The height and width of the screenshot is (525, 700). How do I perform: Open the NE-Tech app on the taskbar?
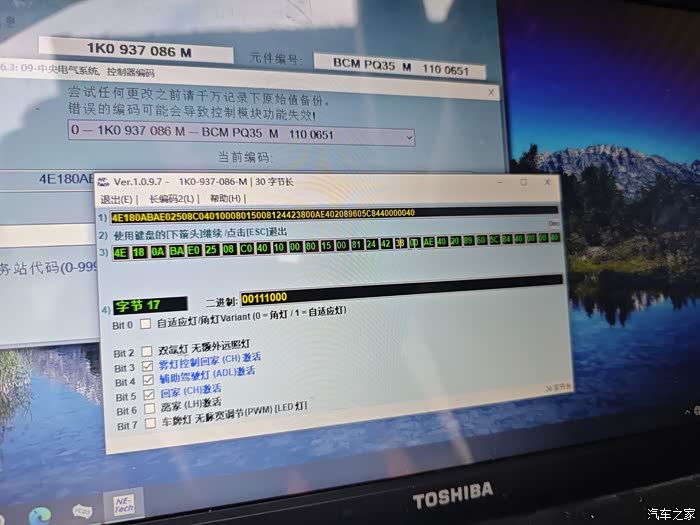(x=124, y=506)
